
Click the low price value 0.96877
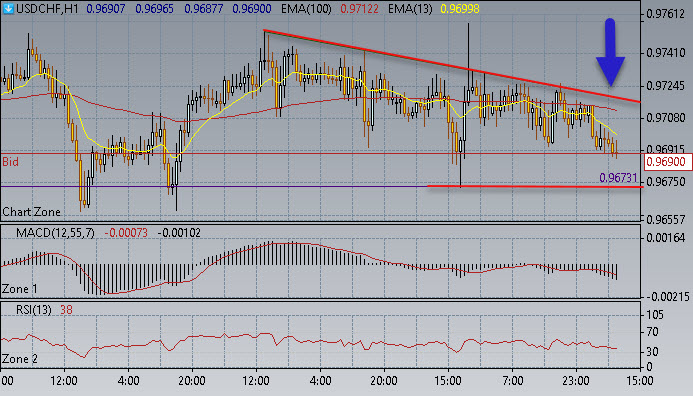pos(203,9)
